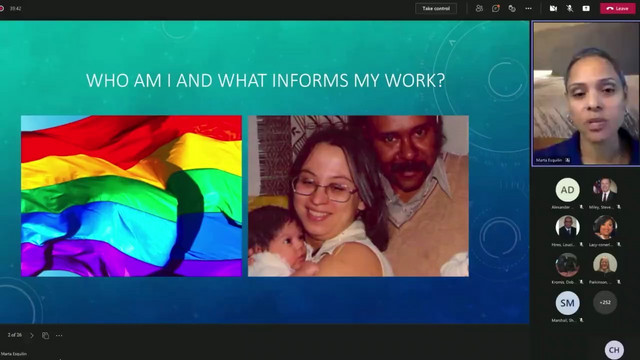Show the participants panel icon
This screenshot has height=360, width=640.
(479, 8)
